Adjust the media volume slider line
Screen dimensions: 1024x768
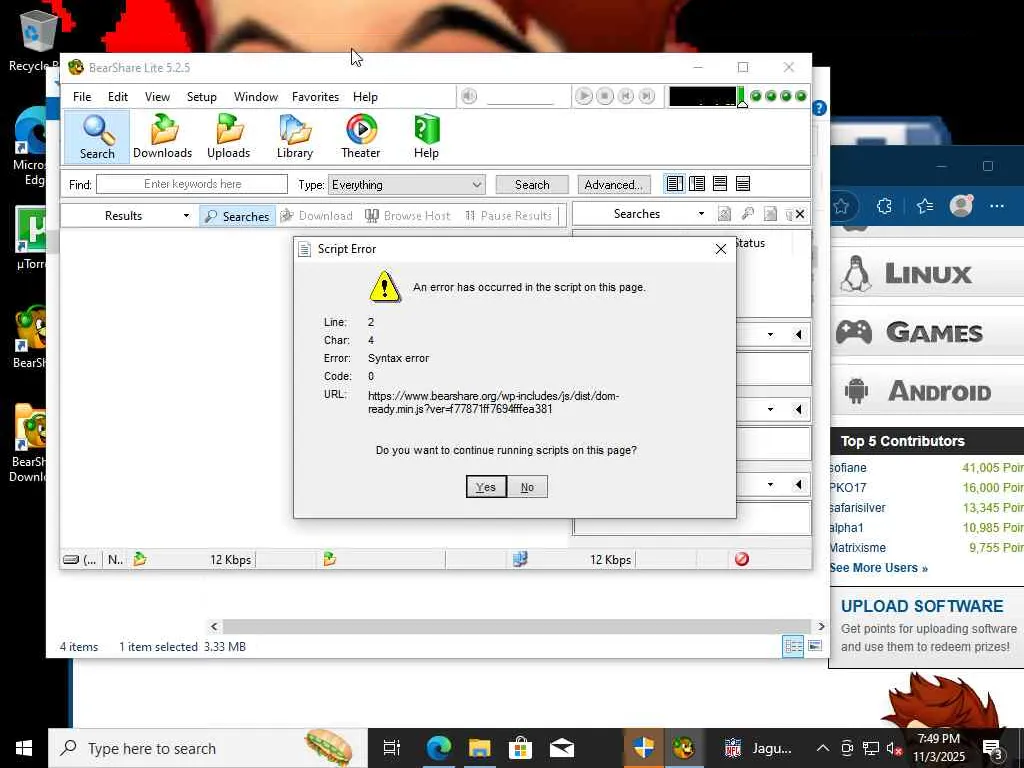[520, 103]
